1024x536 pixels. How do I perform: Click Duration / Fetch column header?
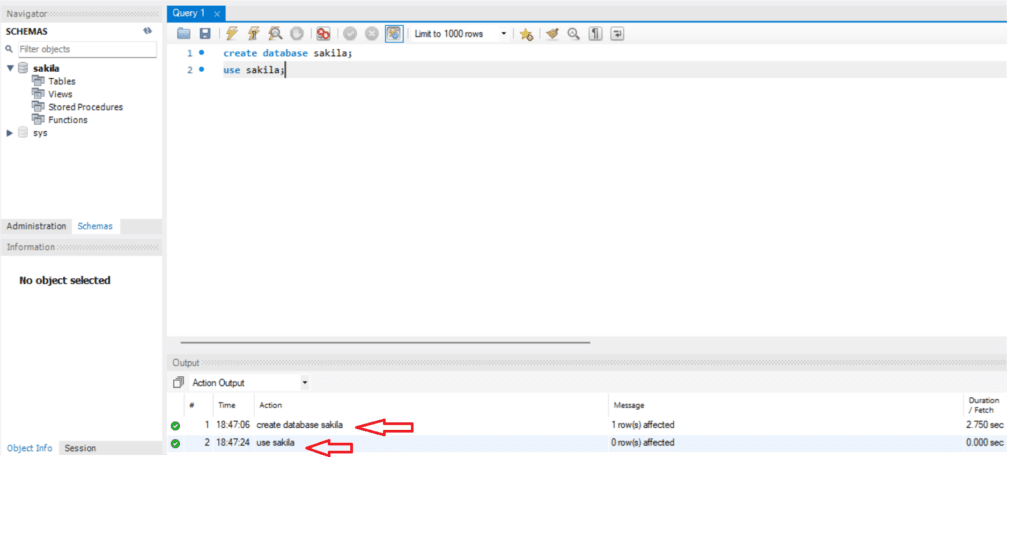pyautogui.click(x=984, y=405)
